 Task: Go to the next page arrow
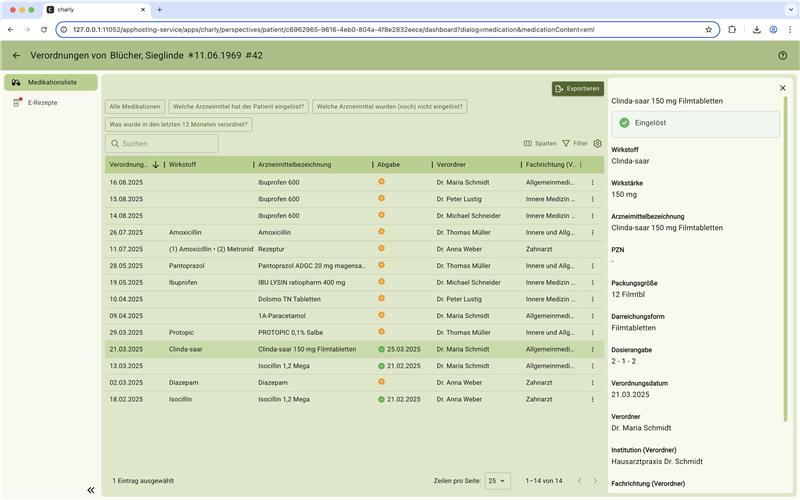[595, 481]
